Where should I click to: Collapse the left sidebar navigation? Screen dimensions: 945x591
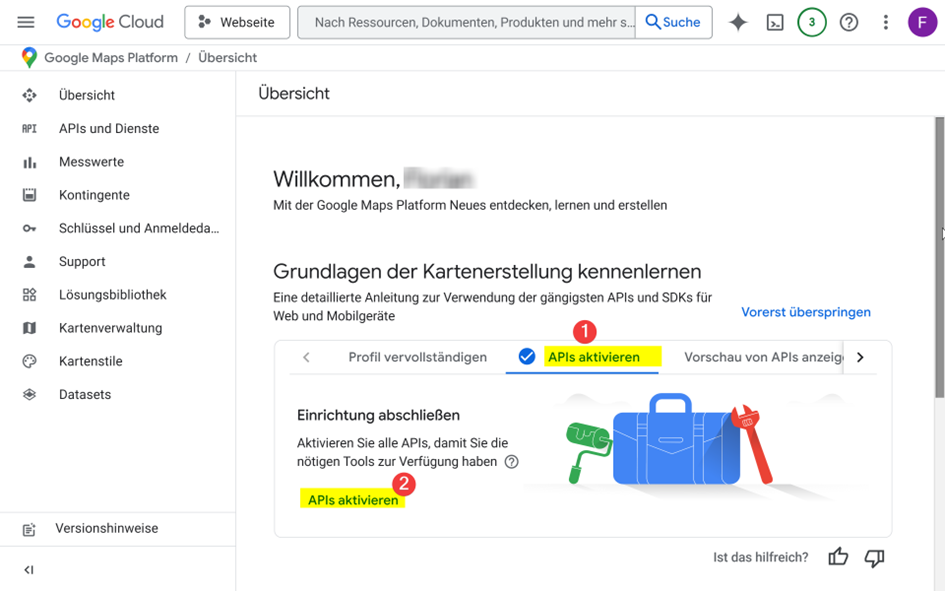[28, 570]
